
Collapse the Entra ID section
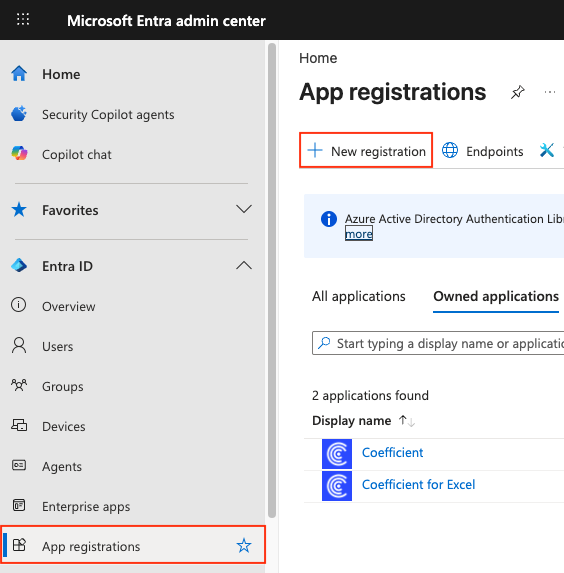click(x=244, y=265)
